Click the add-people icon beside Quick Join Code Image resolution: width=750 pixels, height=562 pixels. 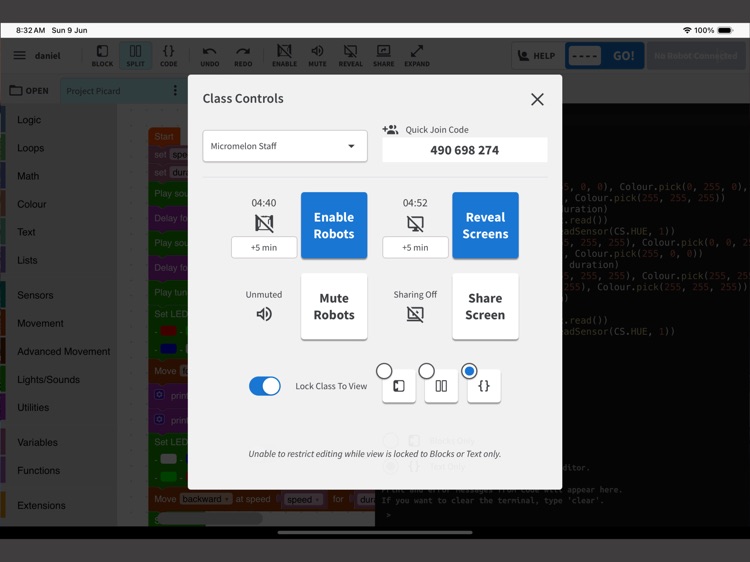(x=390, y=129)
